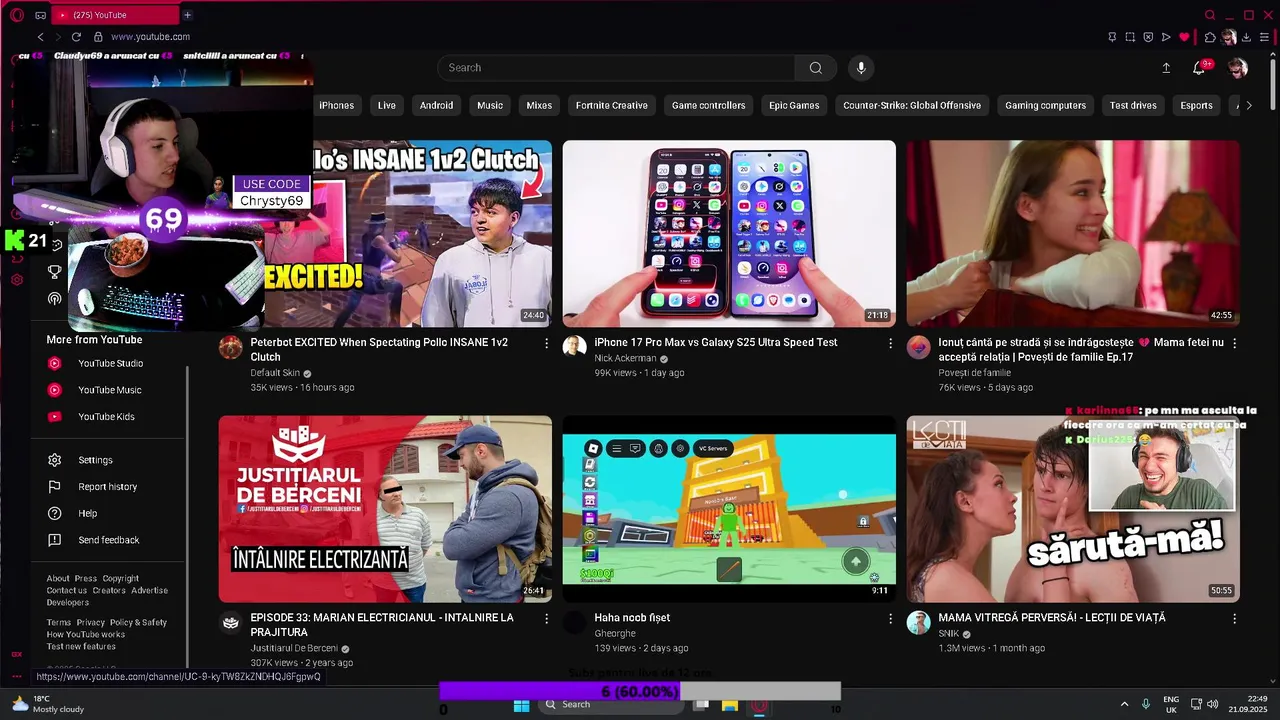
Task: Select the Fortnite Creative chip
Action: pyautogui.click(x=612, y=105)
